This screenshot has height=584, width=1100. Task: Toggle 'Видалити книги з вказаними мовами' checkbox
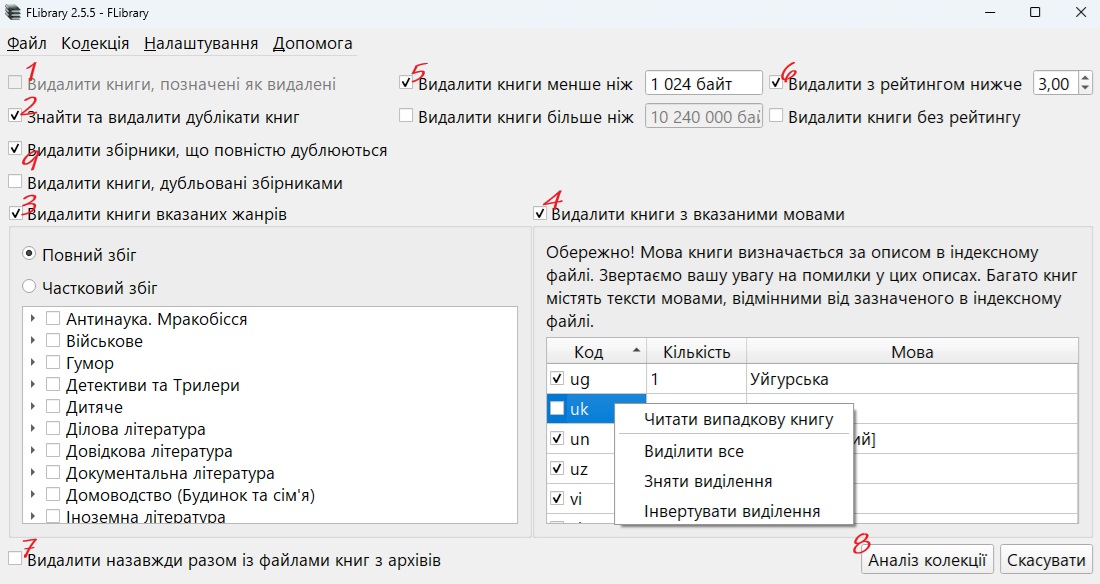pyautogui.click(x=539, y=213)
